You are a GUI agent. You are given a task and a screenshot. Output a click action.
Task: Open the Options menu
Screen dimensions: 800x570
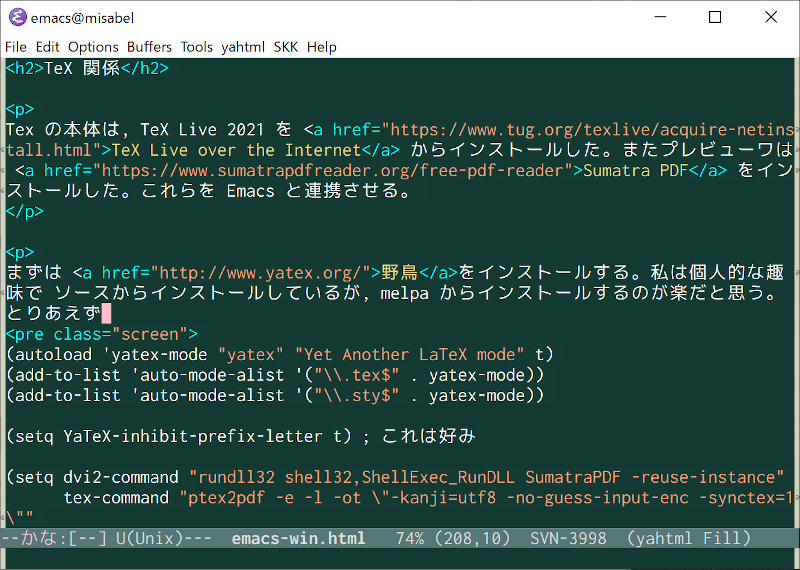[x=93, y=47]
